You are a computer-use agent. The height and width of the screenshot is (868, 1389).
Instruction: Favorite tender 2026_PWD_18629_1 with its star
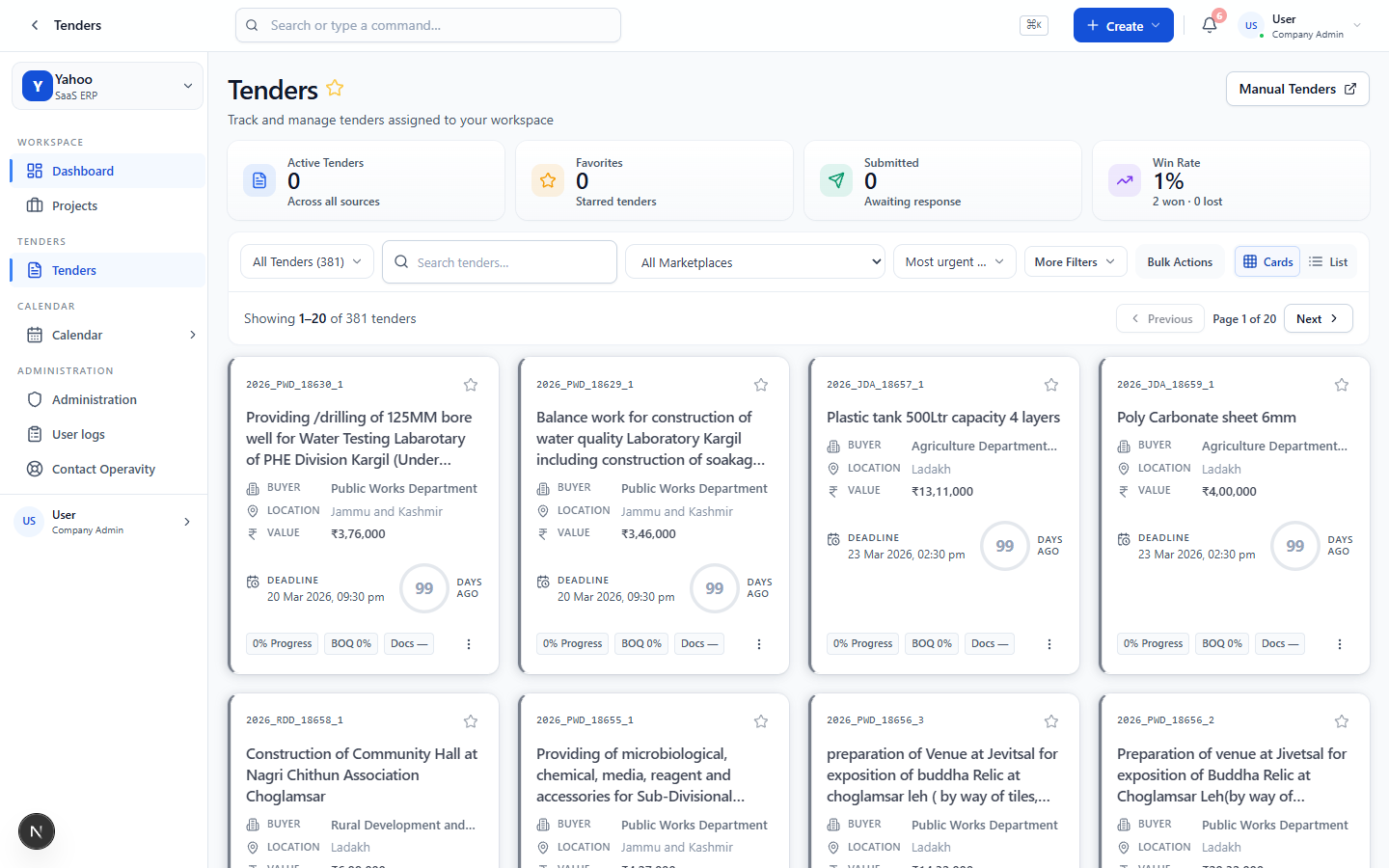[761, 385]
